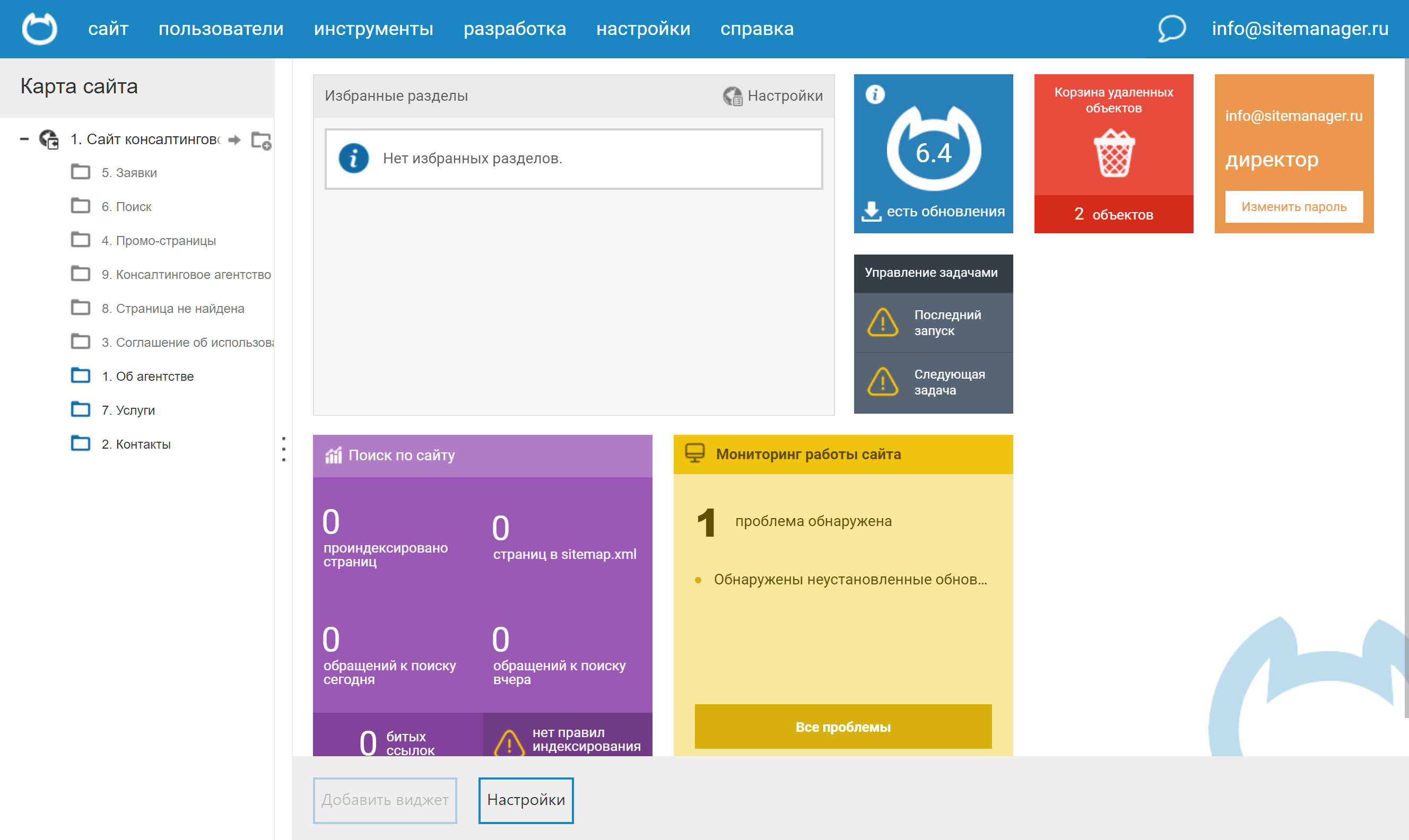
Task: Click the cat logo in top bar
Action: 39,28
